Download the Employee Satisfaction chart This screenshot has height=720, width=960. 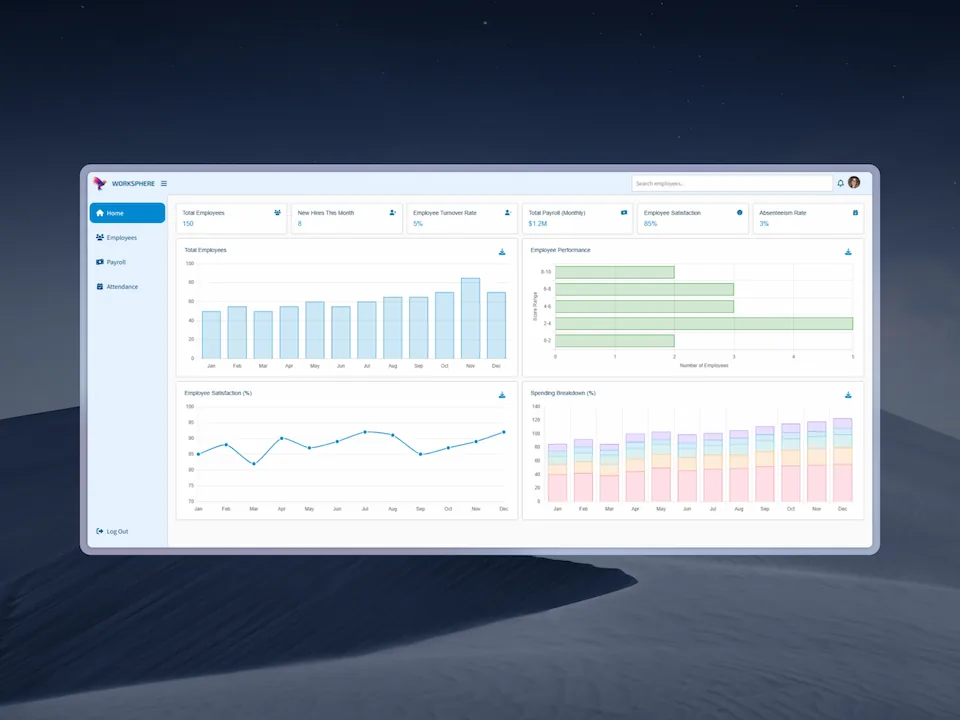502,394
